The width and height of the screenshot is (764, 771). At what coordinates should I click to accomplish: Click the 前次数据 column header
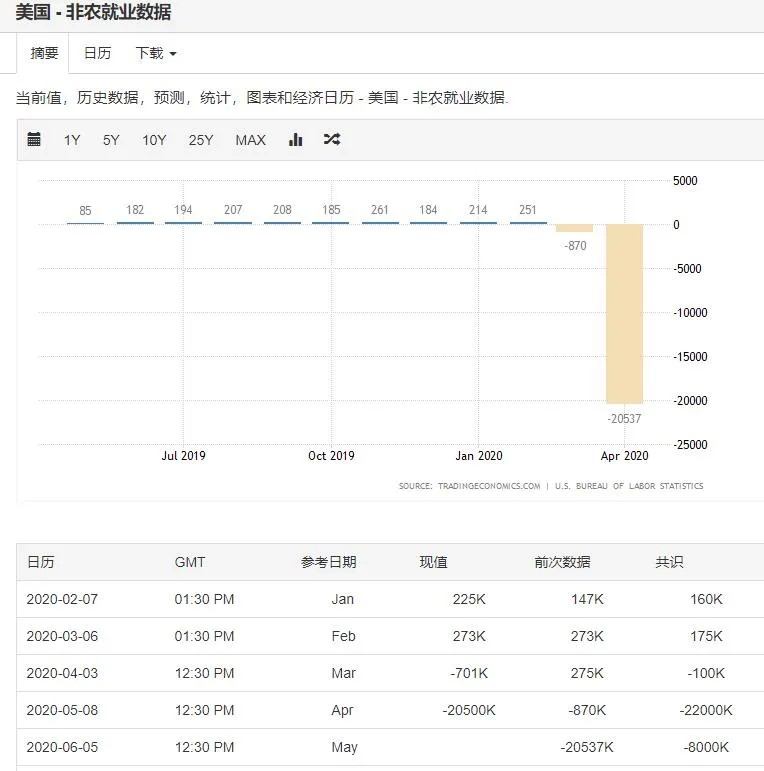tap(562, 562)
